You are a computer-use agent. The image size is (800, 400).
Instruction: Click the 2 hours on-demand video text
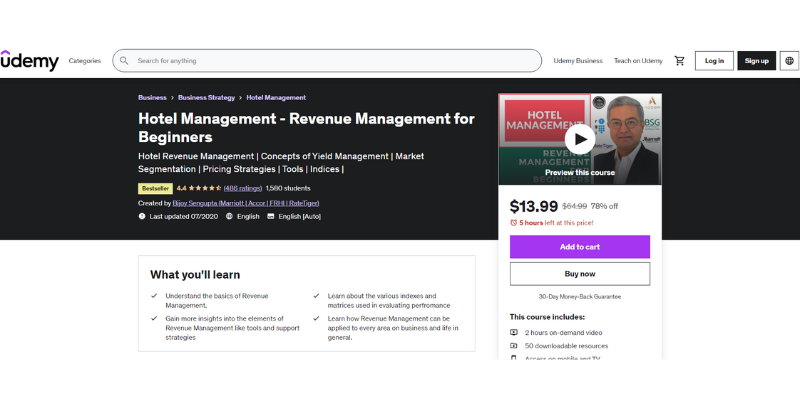point(562,333)
